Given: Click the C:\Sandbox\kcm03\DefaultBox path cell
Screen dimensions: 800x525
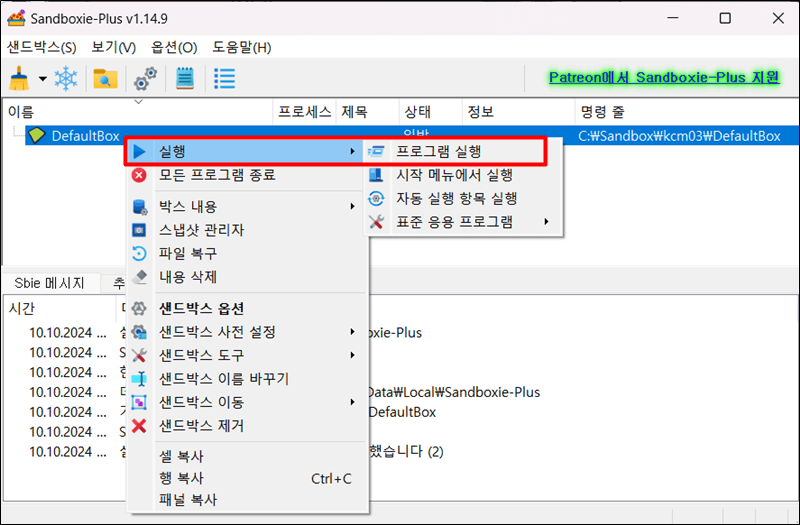Looking at the screenshot, I should pyautogui.click(x=679, y=136).
